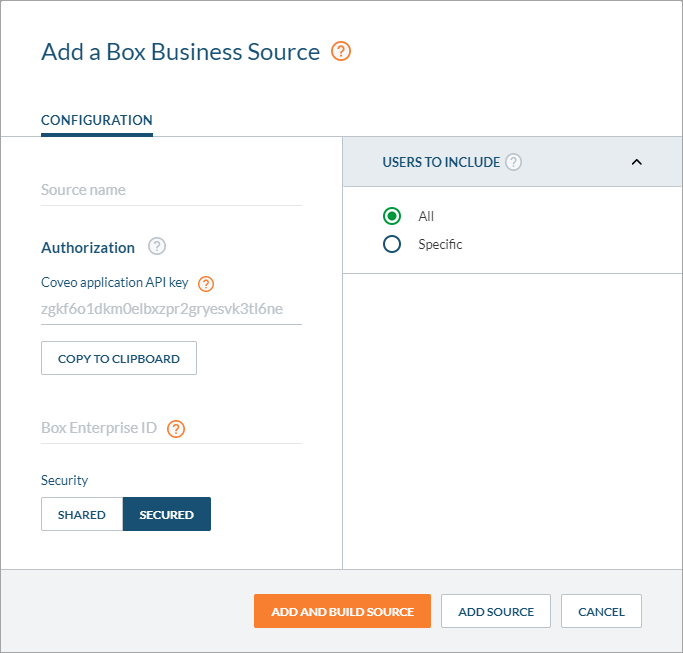Click the help icon next to Authorization
Screen dimensions: 683x653
[157, 247]
